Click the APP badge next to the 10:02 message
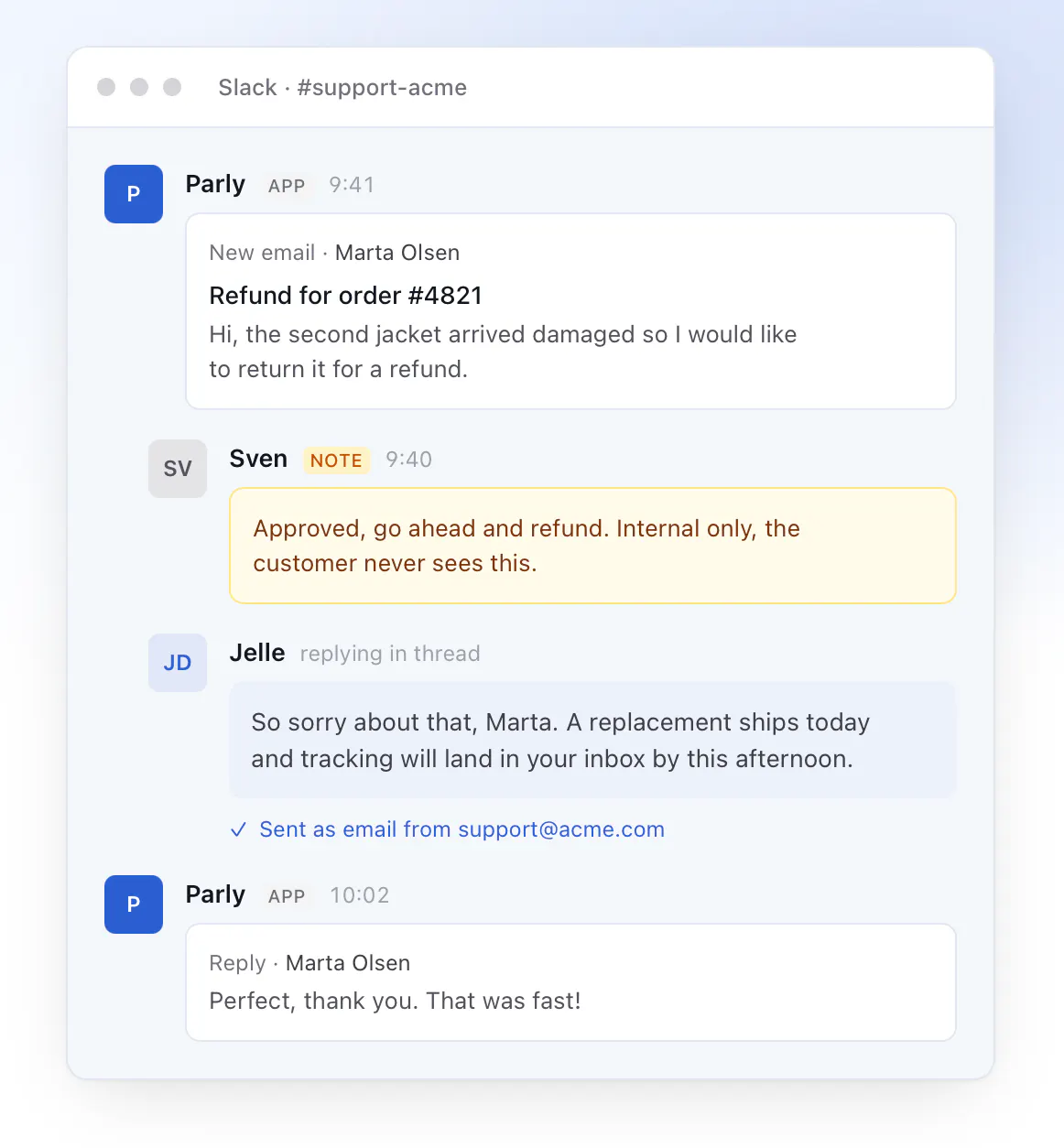1064x1148 pixels. click(287, 896)
